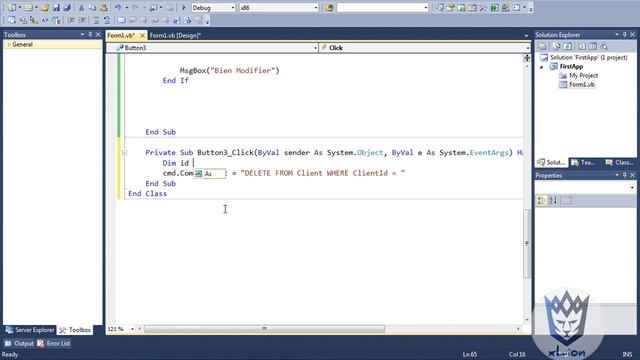Click the Cut scissors icon

[x=81, y=8]
